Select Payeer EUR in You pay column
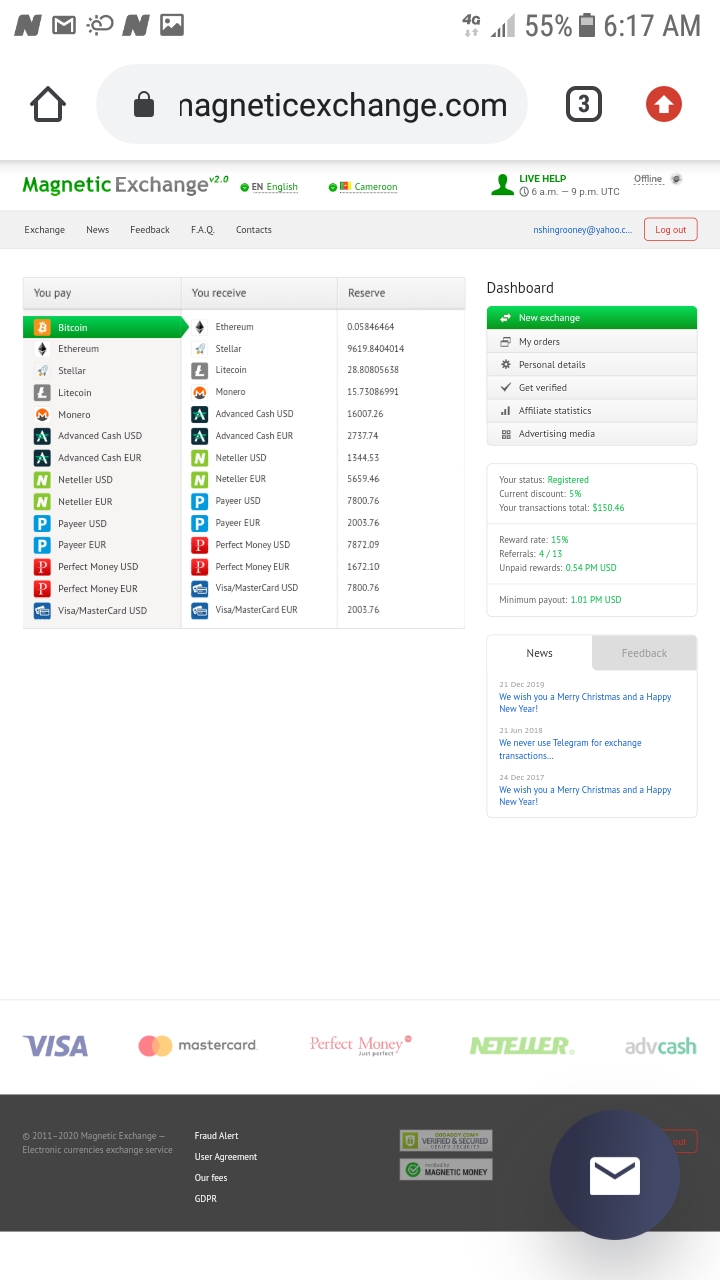 click(82, 545)
